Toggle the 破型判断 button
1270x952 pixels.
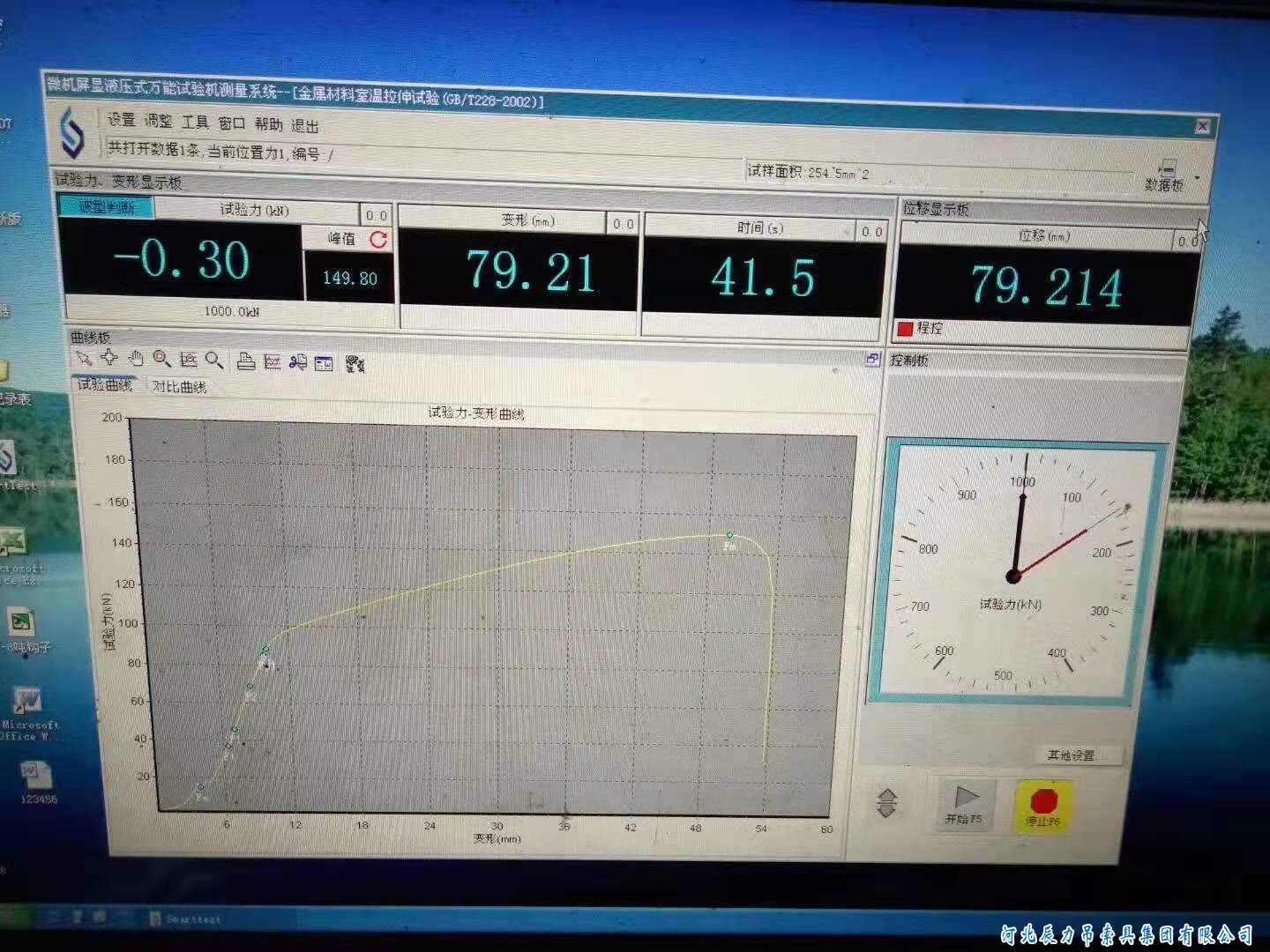pos(107,207)
